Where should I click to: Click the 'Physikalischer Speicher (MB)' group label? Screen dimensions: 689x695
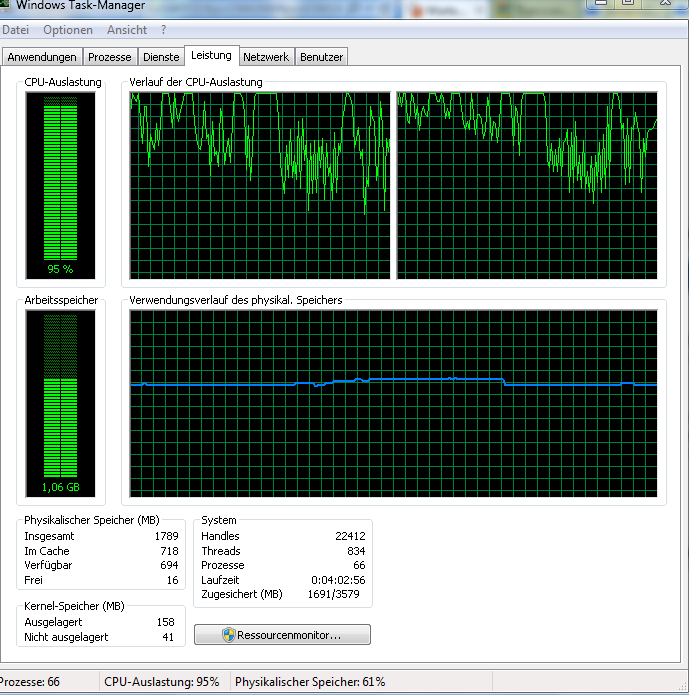click(92, 520)
